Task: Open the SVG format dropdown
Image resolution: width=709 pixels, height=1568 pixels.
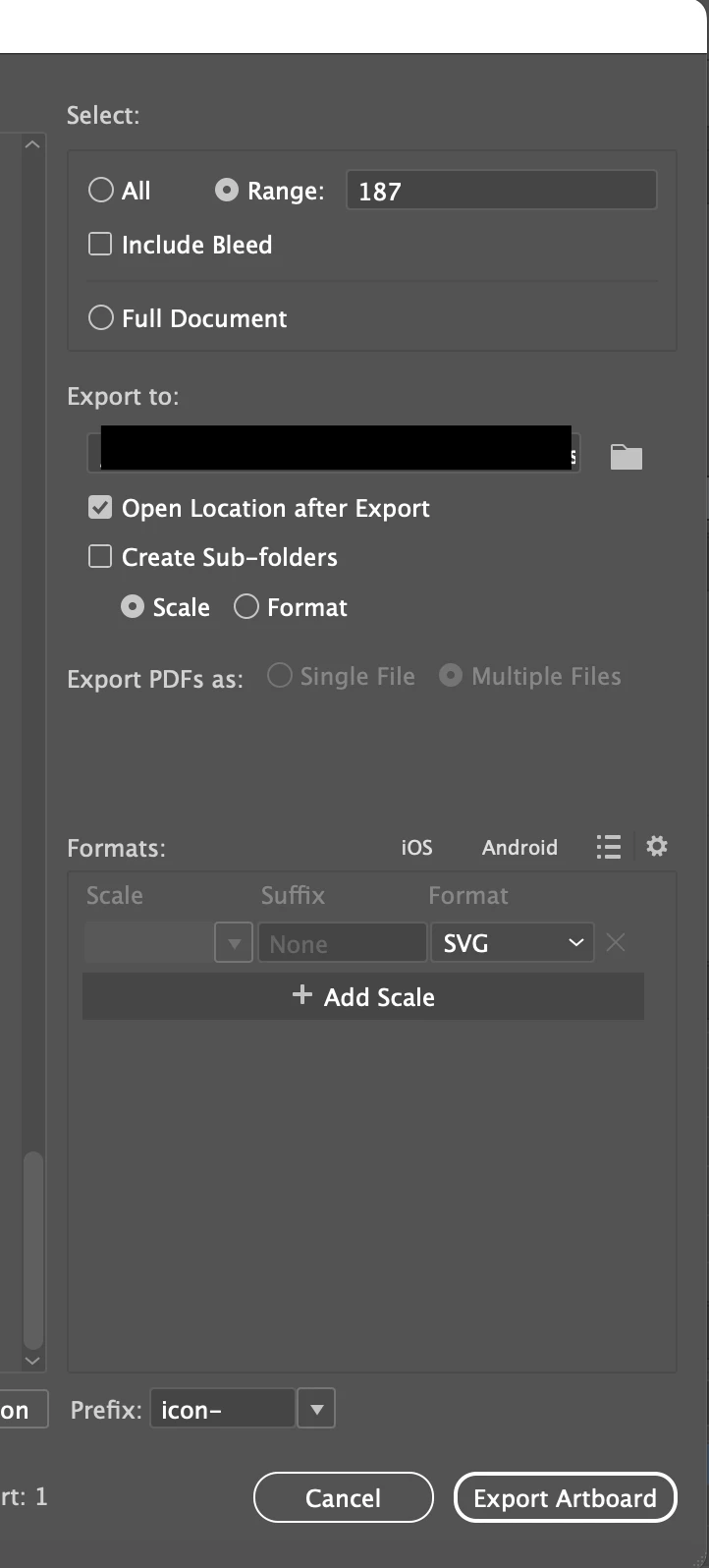Action: (x=512, y=943)
